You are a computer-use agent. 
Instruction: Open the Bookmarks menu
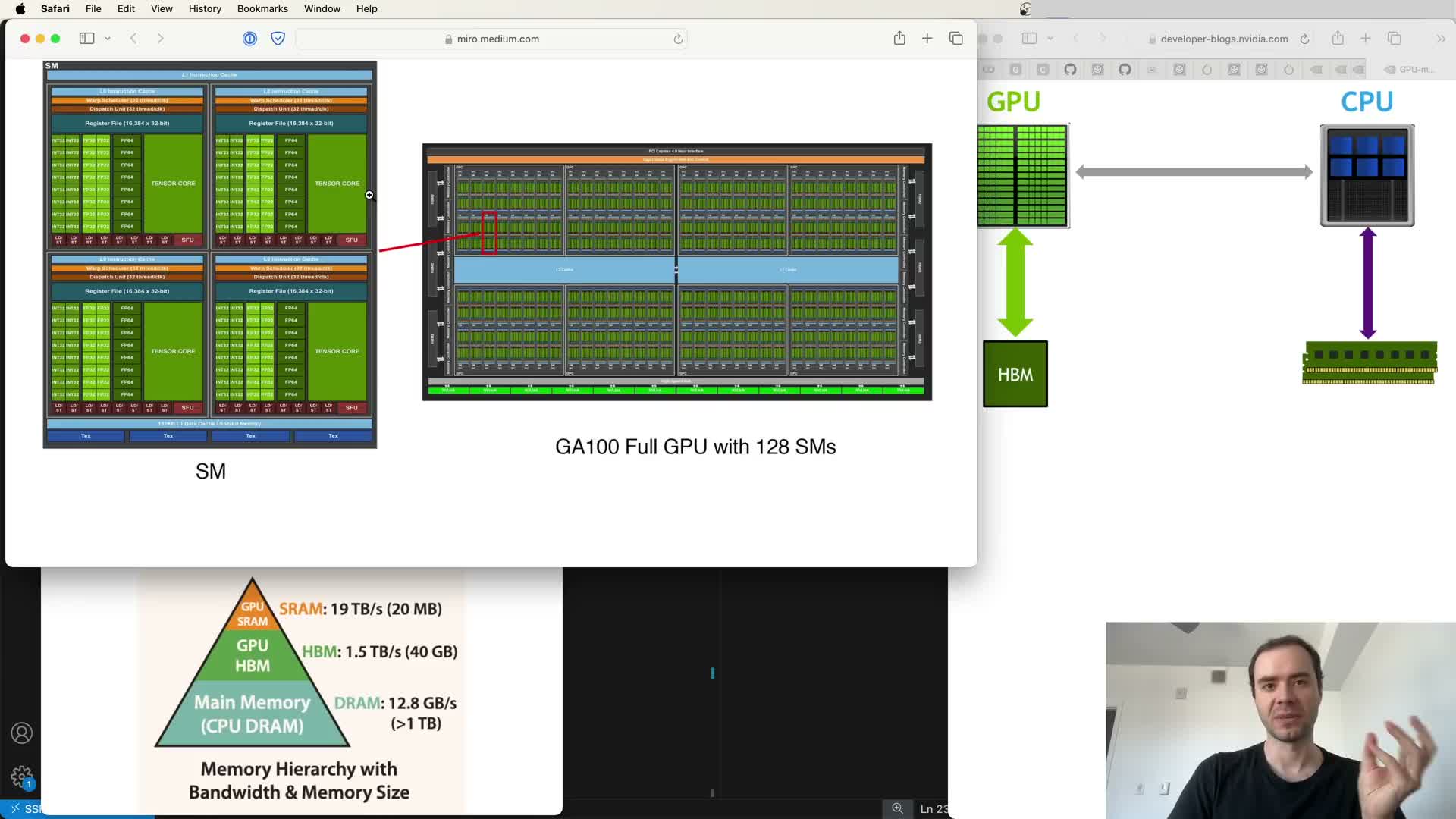pyautogui.click(x=262, y=8)
